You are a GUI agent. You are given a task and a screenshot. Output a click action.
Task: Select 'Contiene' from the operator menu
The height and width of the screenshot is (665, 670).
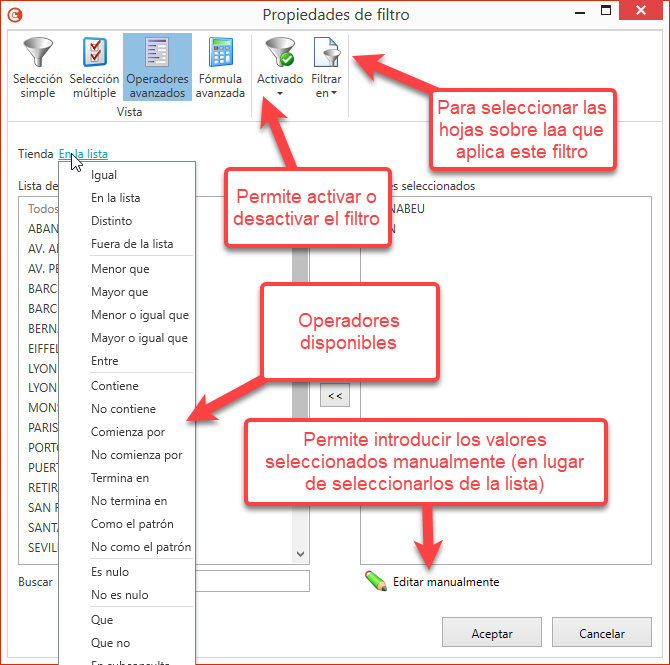pyautogui.click(x=115, y=386)
